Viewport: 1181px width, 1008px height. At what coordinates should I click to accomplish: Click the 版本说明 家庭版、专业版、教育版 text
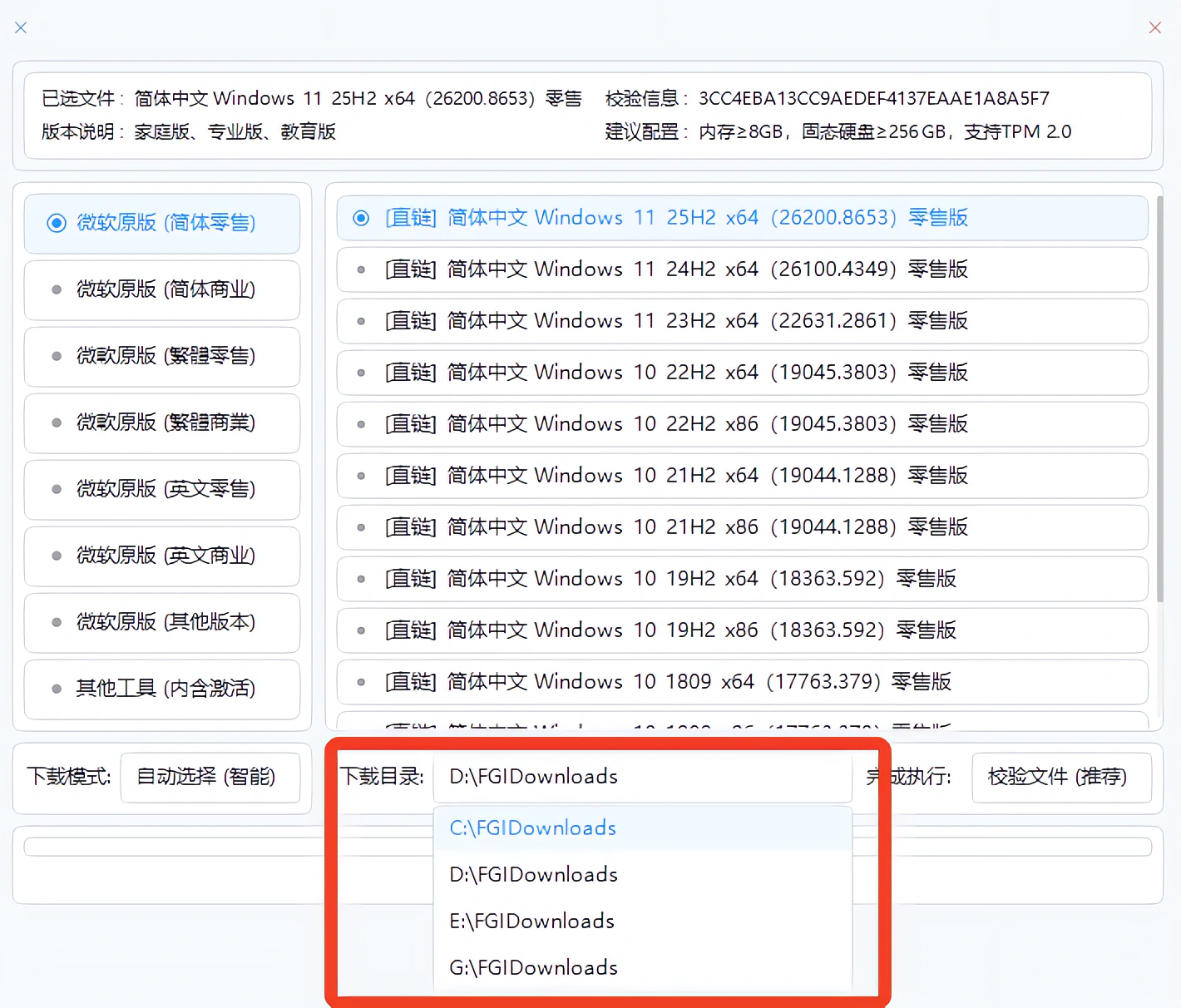[x=189, y=132]
